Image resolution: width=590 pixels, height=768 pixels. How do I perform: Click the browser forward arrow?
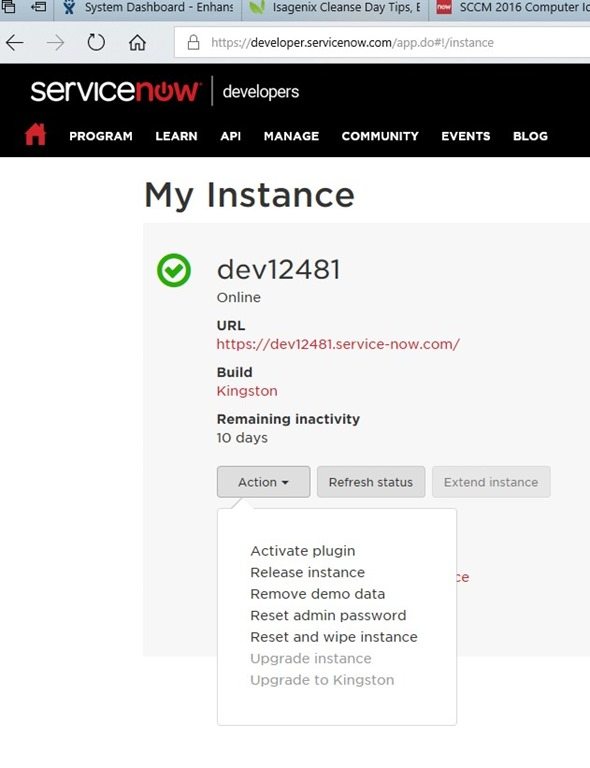click(x=55, y=43)
